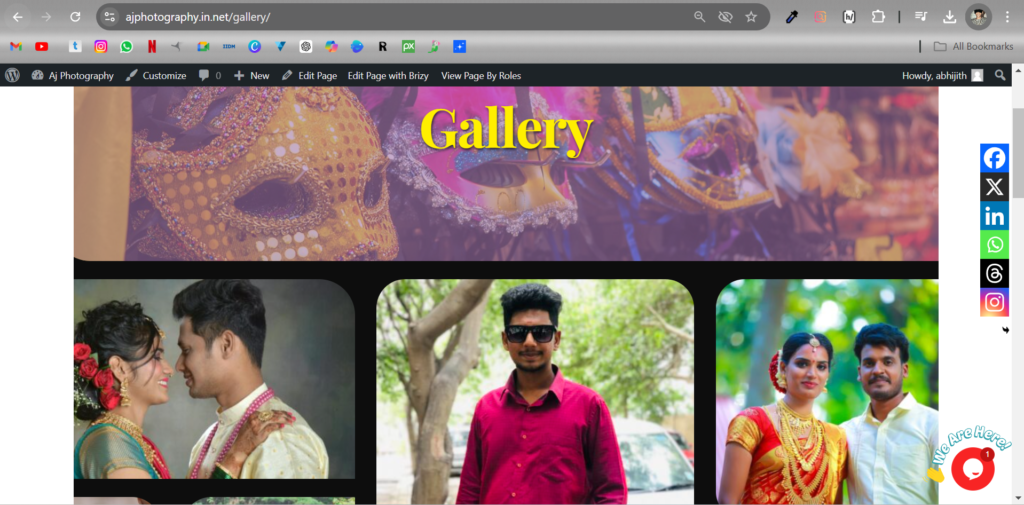
Task: Open the All Bookmarks folder
Action: coord(974,46)
